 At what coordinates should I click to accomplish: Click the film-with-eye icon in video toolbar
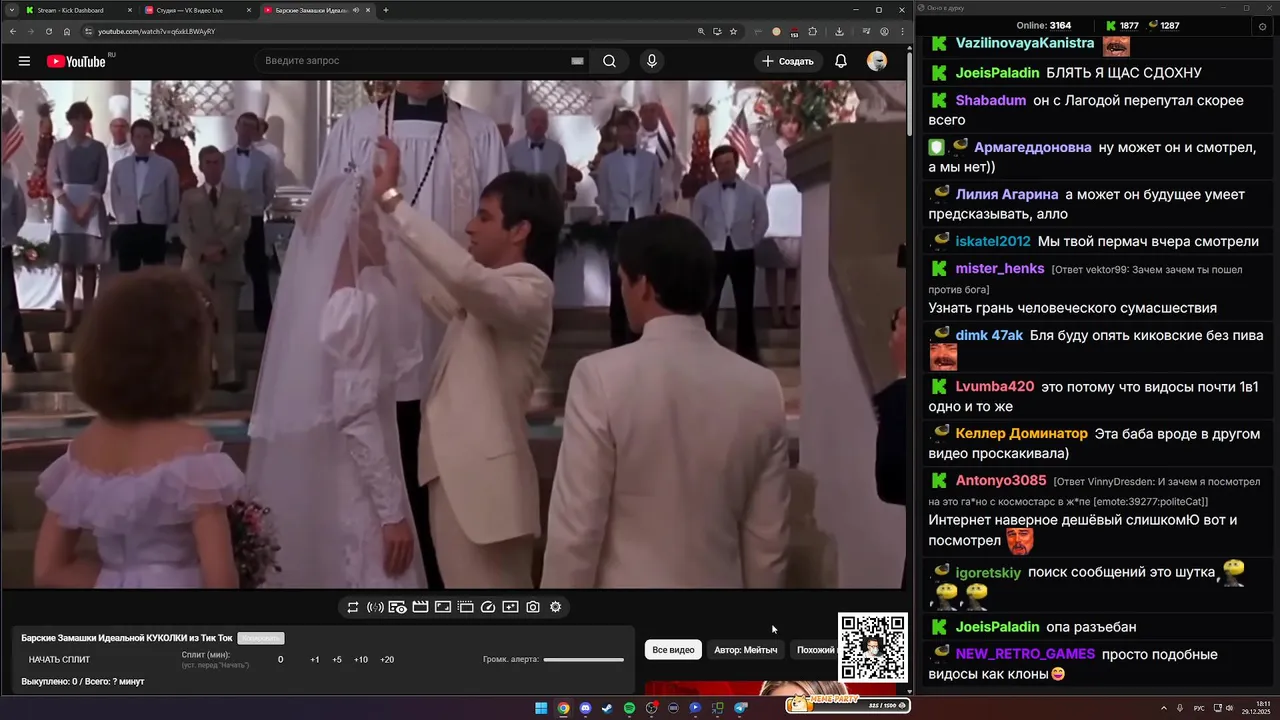point(397,607)
